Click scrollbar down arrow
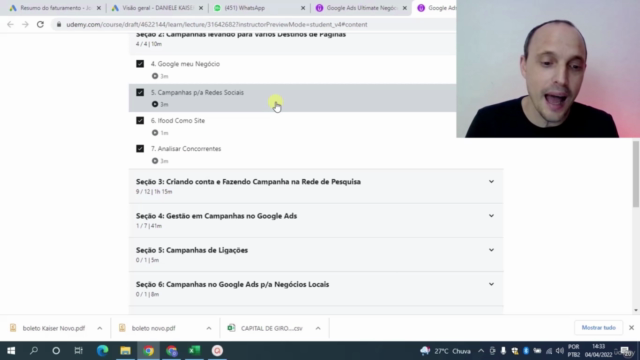Screen dimensions: 640x360 (x=636, y=310)
